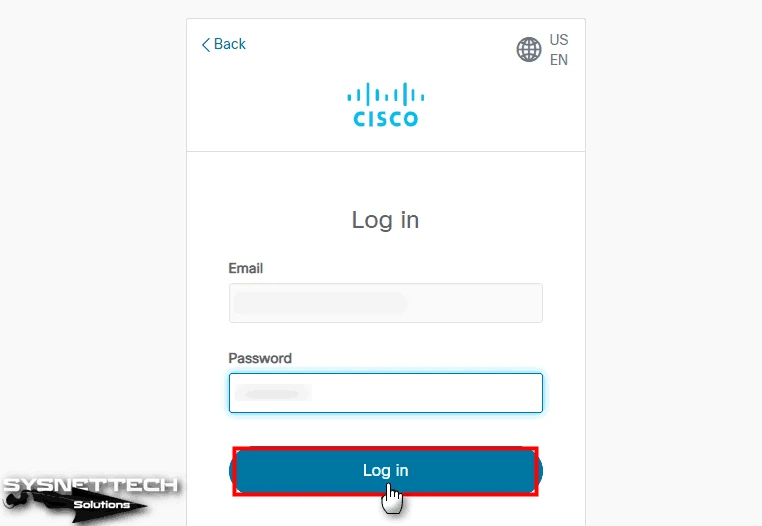Click the Password field label

[x=260, y=358]
